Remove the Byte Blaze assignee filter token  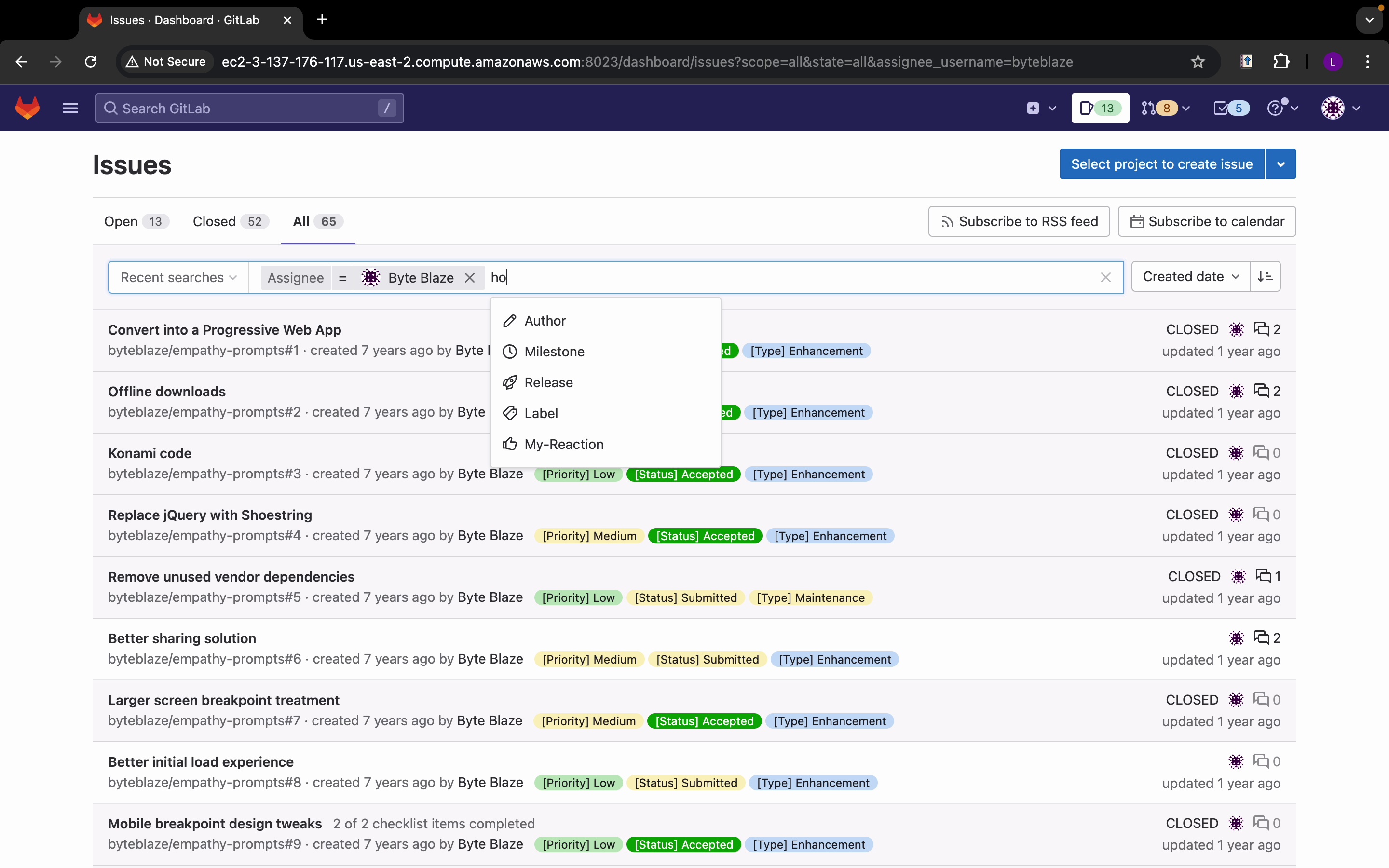pos(469,278)
